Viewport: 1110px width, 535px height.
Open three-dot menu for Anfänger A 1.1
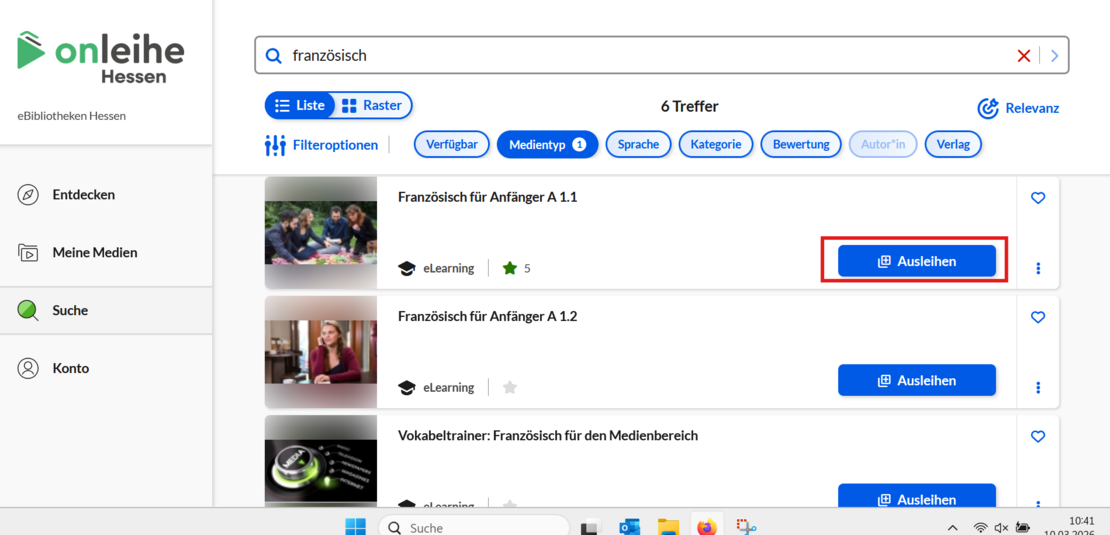coord(1038,268)
